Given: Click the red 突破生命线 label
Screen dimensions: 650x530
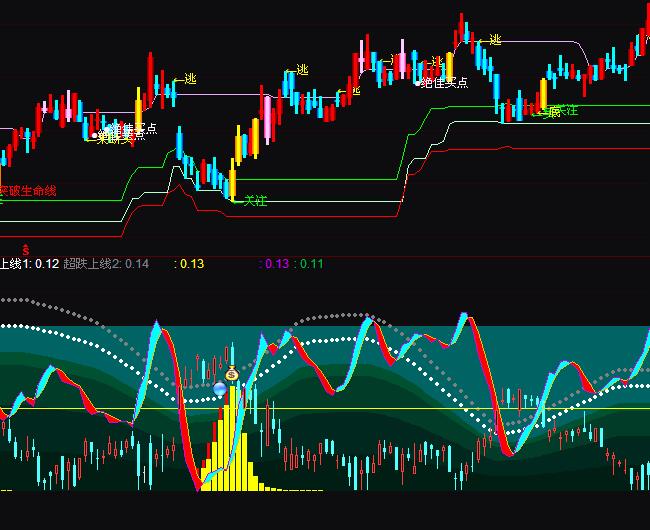Looking at the screenshot, I should pyautogui.click(x=27, y=190).
